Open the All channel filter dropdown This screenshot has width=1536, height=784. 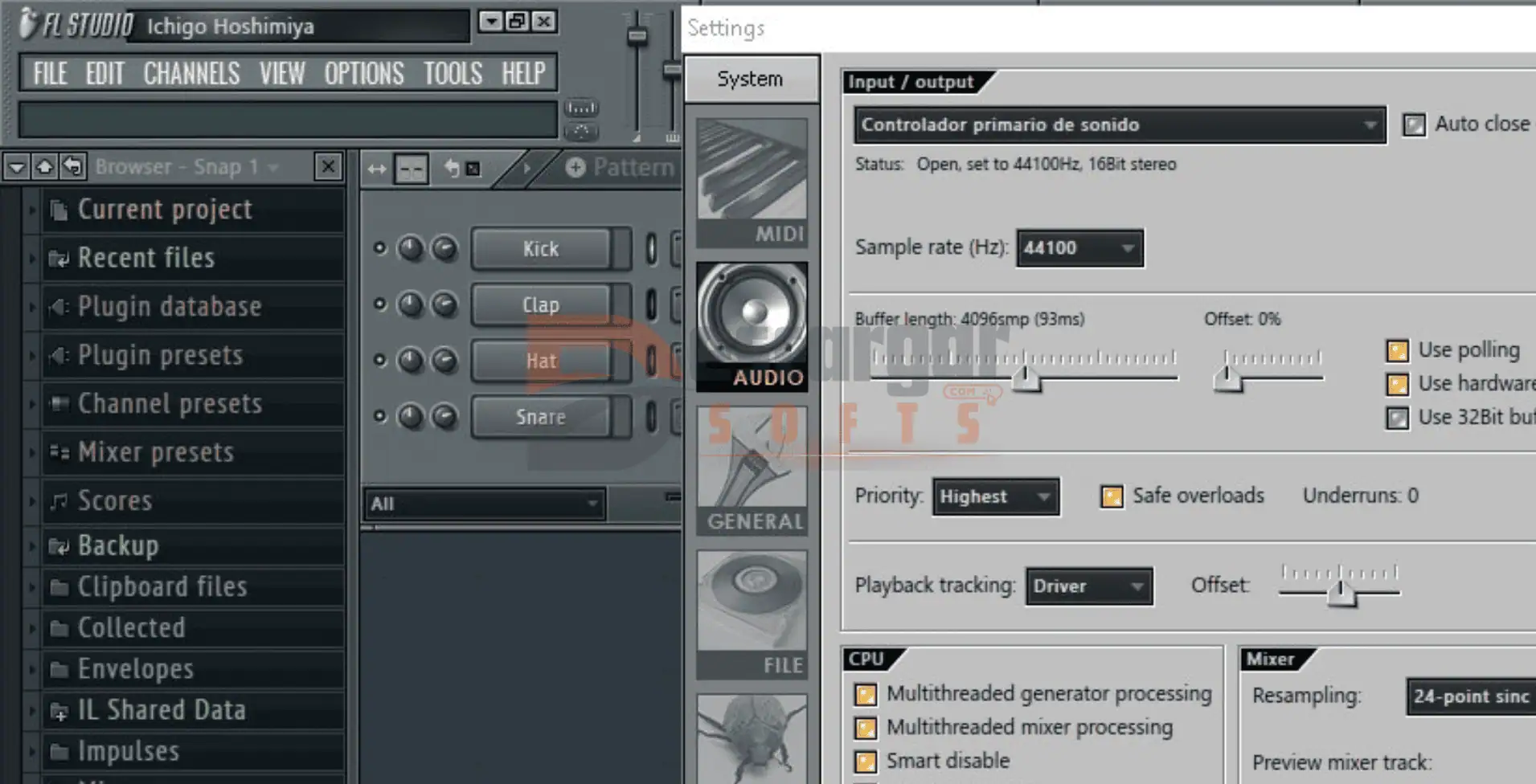(x=484, y=504)
